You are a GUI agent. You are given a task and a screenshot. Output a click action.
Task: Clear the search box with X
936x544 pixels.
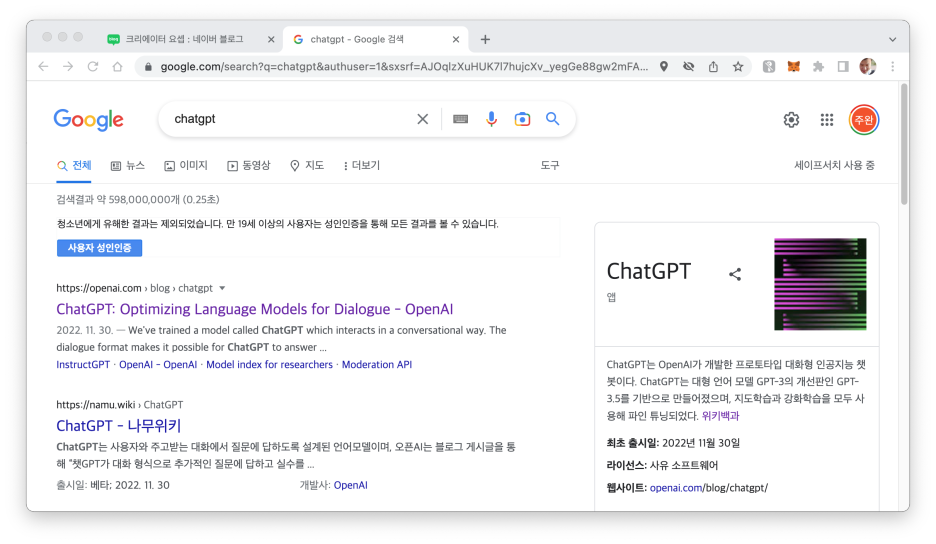click(423, 119)
